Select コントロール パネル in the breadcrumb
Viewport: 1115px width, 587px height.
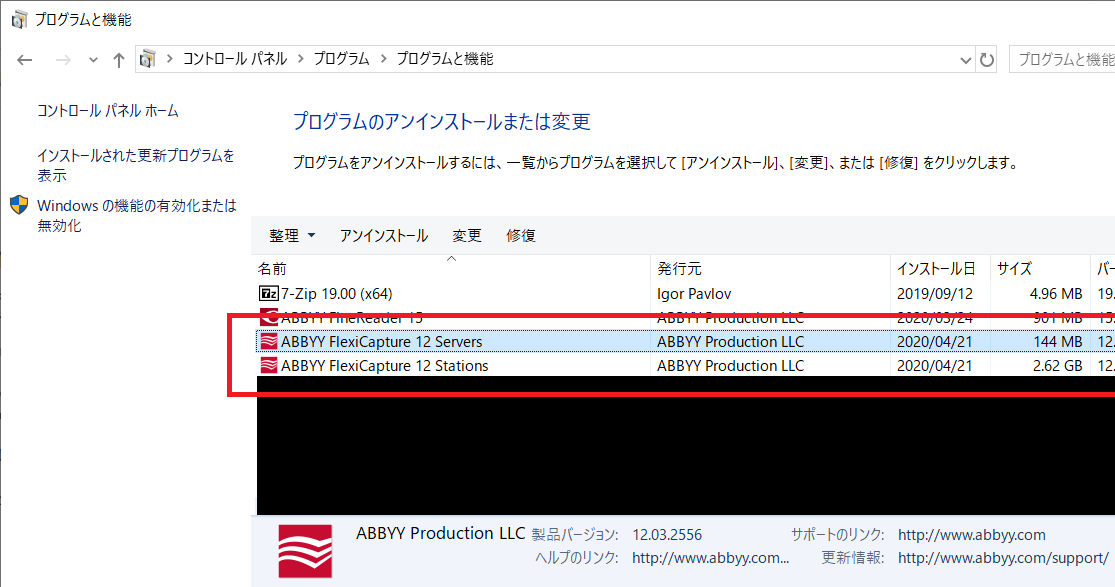(235, 59)
